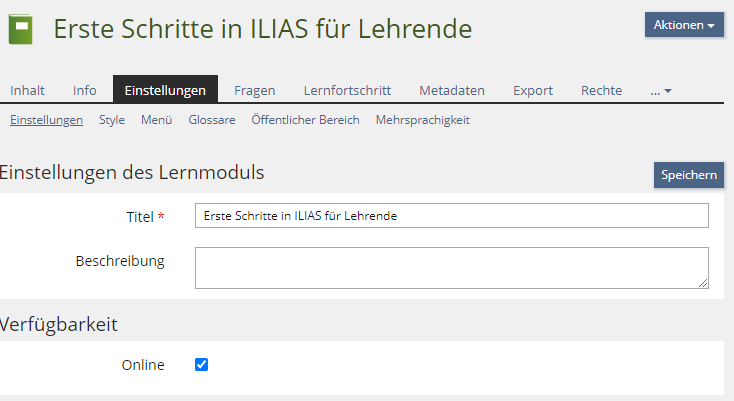Open the Metadaten tab
The width and height of the screenshot is (734, 401).
pyautogui.click(x=452, y=90)
